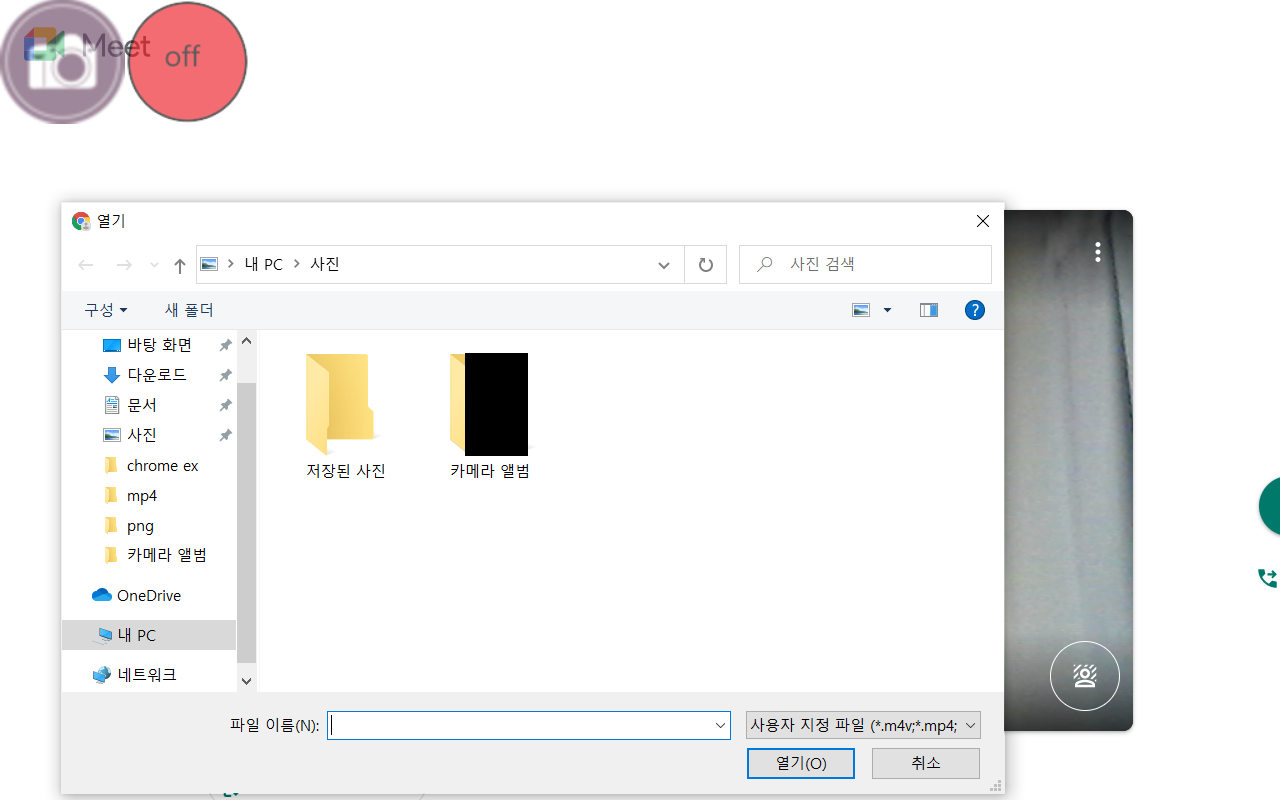Open the 구성 menu

click(106, 310)
